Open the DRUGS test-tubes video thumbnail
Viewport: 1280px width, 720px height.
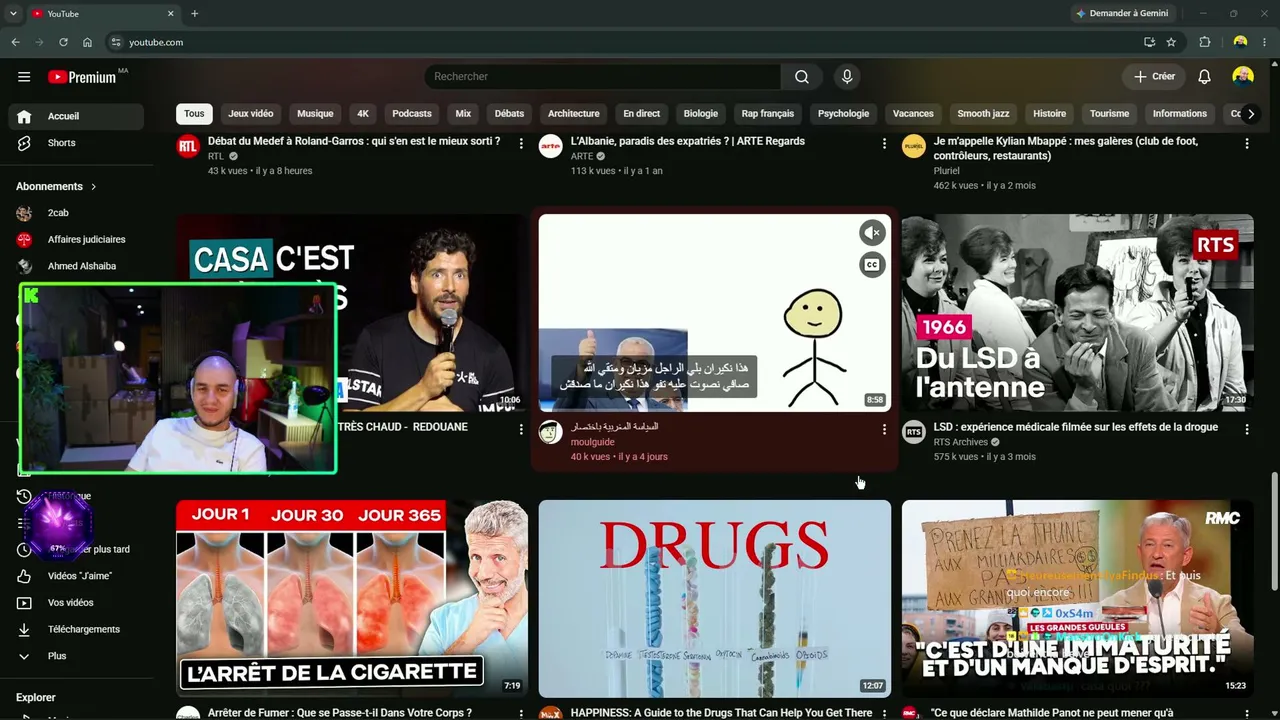pos(715,599)
